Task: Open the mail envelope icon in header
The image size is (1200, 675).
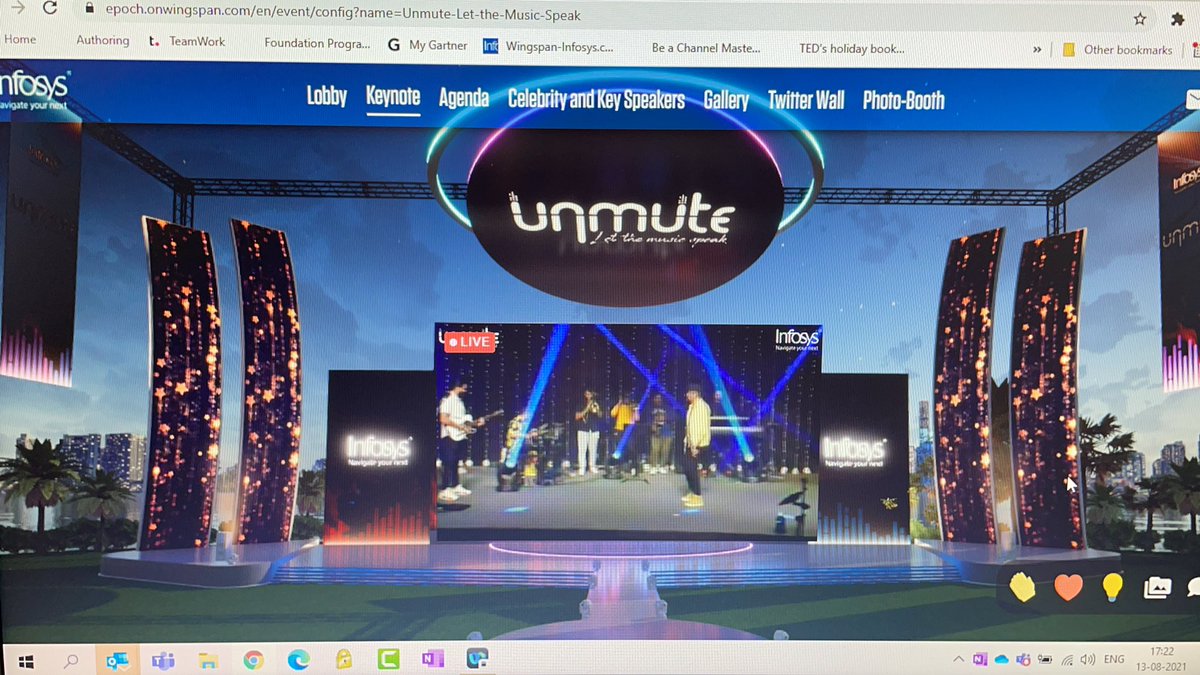Action: tap(1192, 98)
